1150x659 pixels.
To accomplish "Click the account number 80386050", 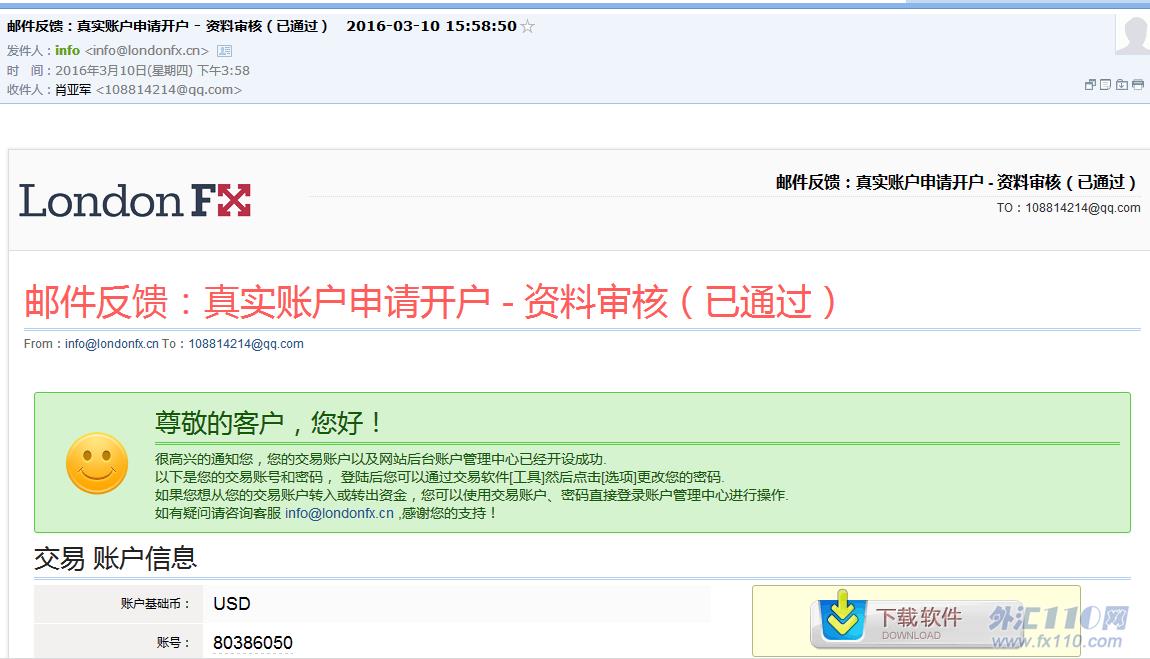I will tap(253, 643).
